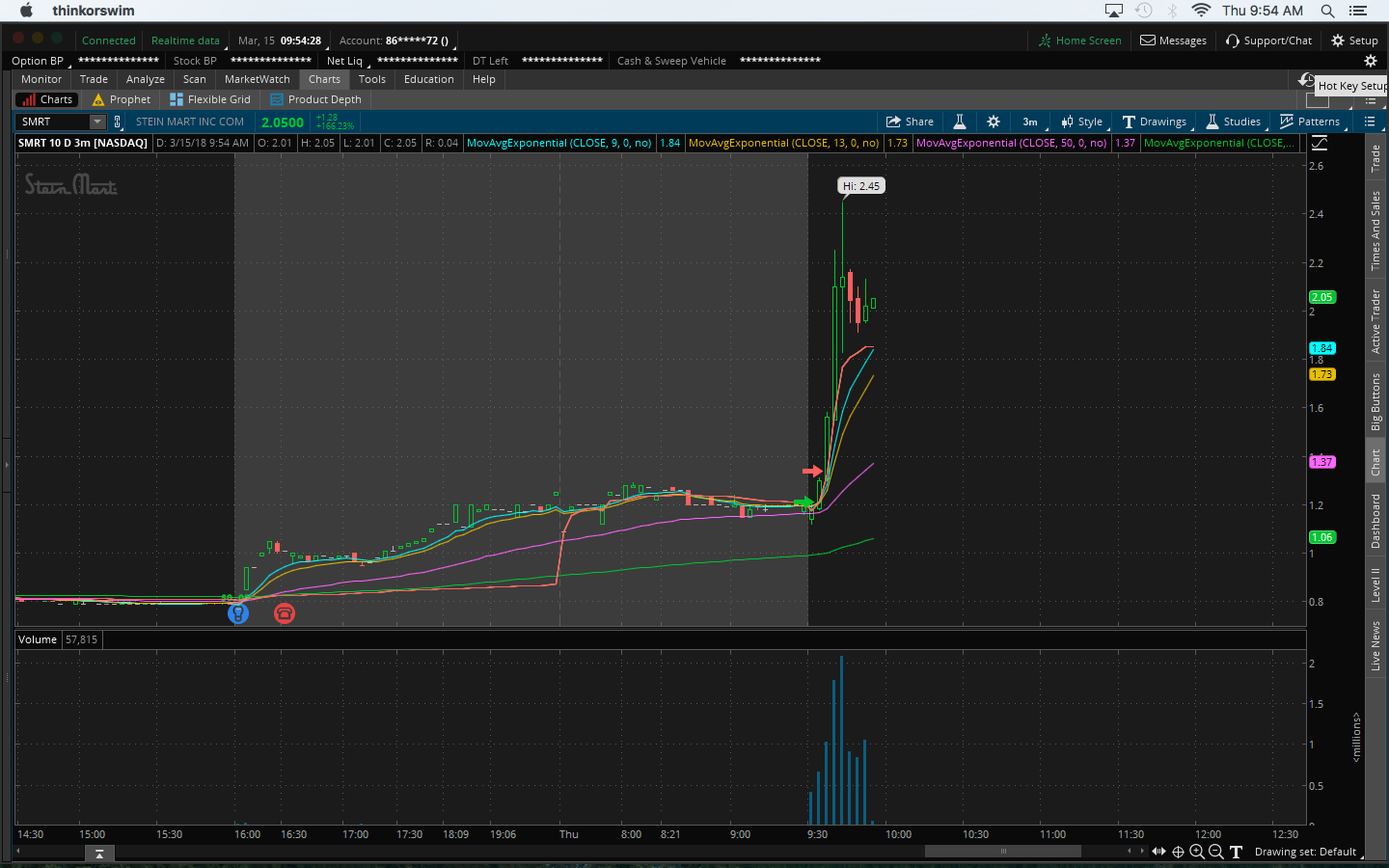The height and width of the screenshot is (868, 1389).
Task: Click the Share button
Action: point(910,122)
